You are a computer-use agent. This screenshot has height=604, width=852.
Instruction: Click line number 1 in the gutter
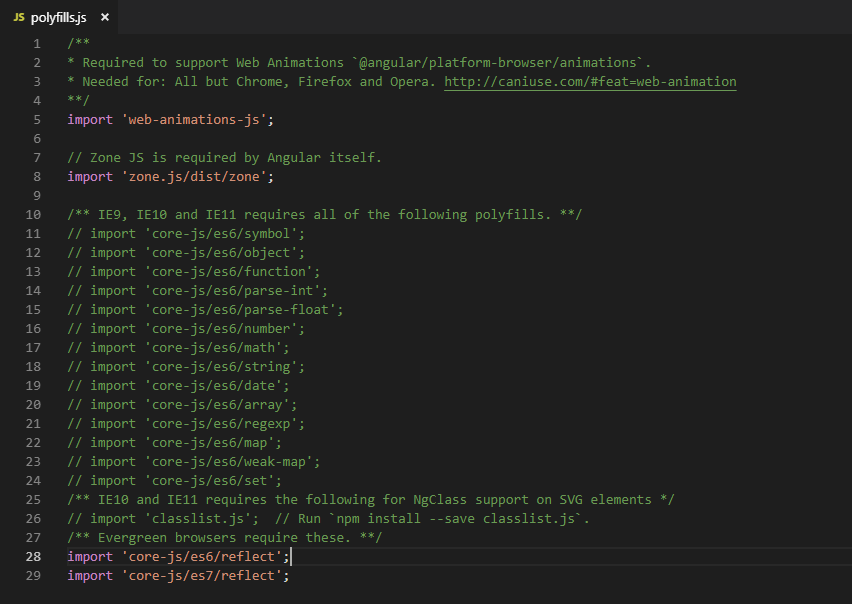click(x=36, y=43)
